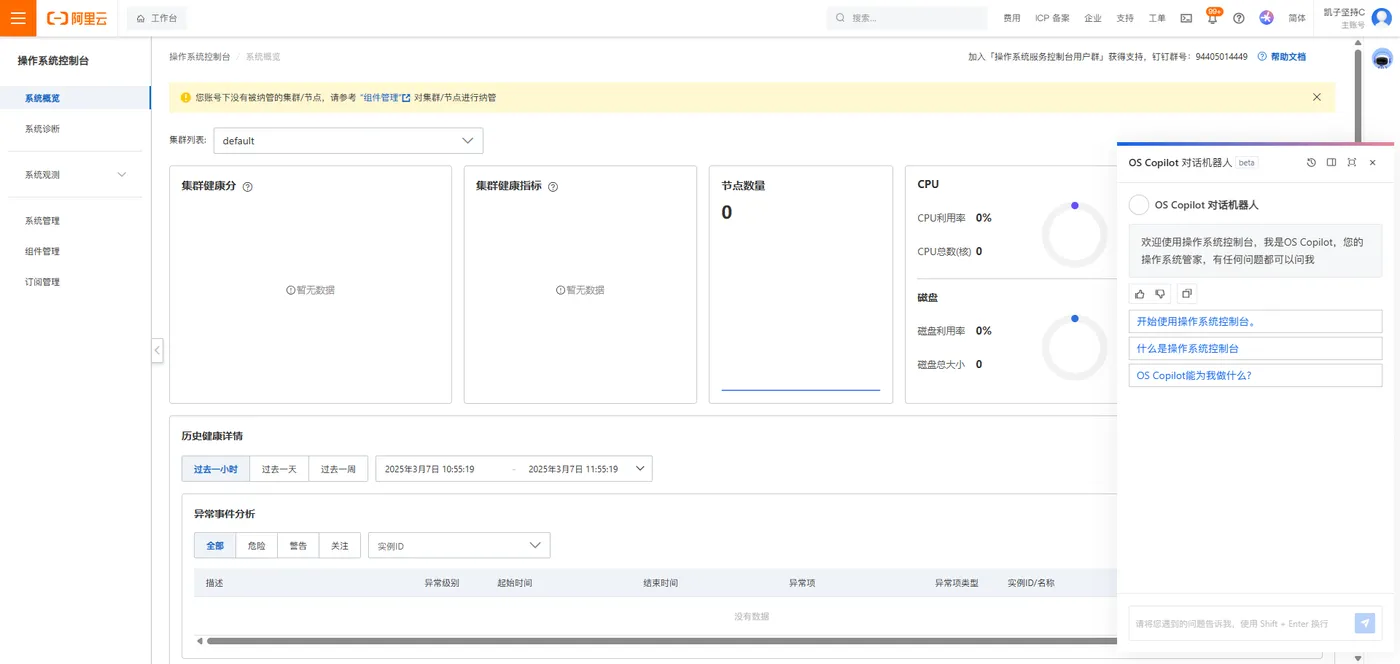The image size is (1400, 664).
Task: Filter events by 危险
Action: [257, 546]
